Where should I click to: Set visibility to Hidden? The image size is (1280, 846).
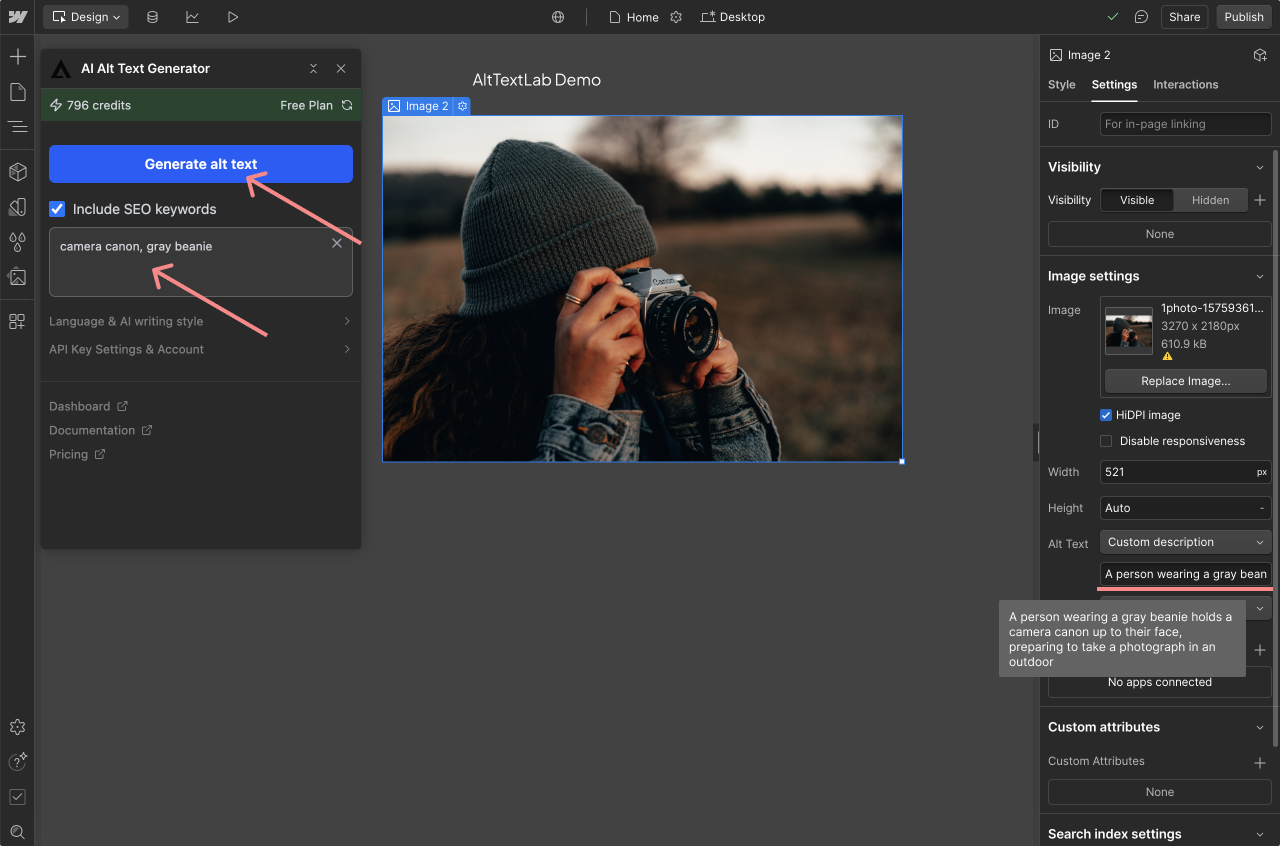1210,200
